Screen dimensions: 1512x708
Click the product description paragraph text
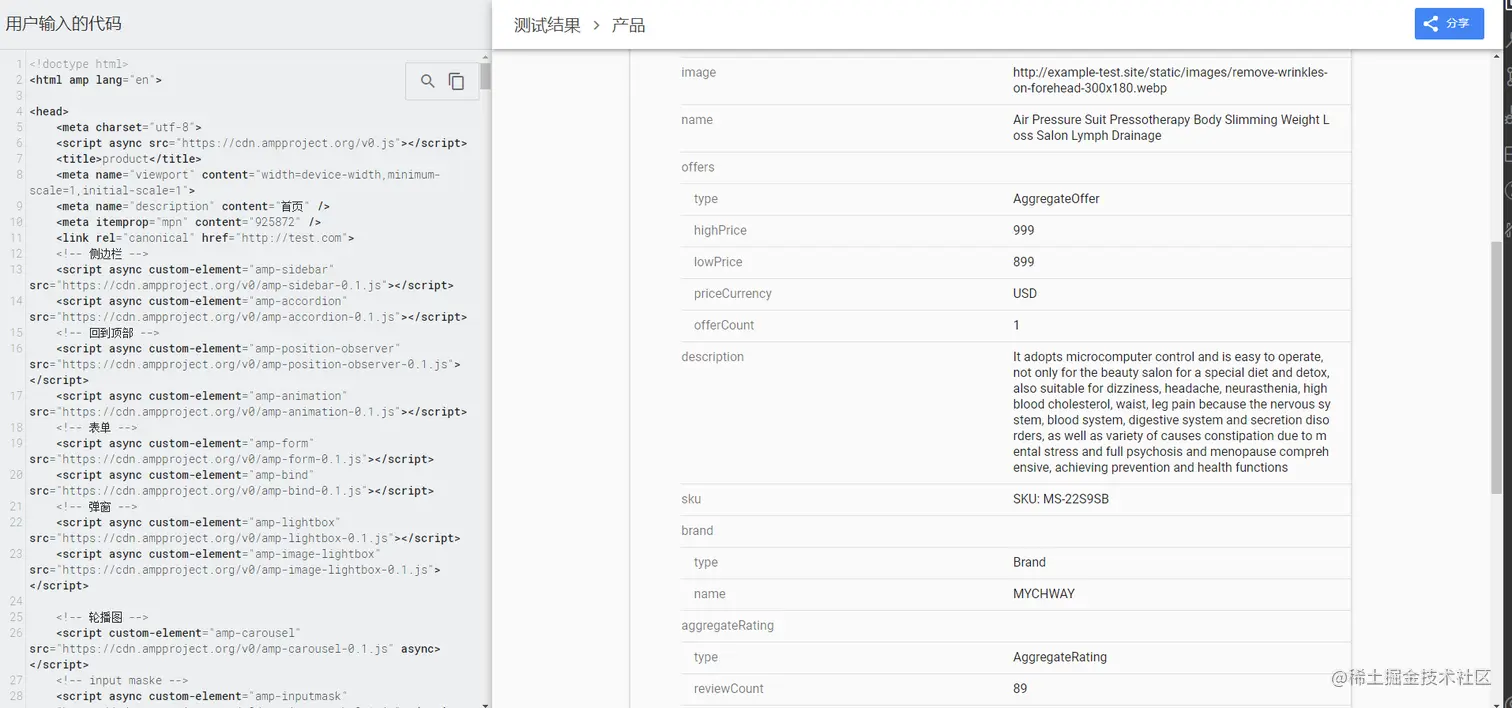click(x=1171, y=412)
